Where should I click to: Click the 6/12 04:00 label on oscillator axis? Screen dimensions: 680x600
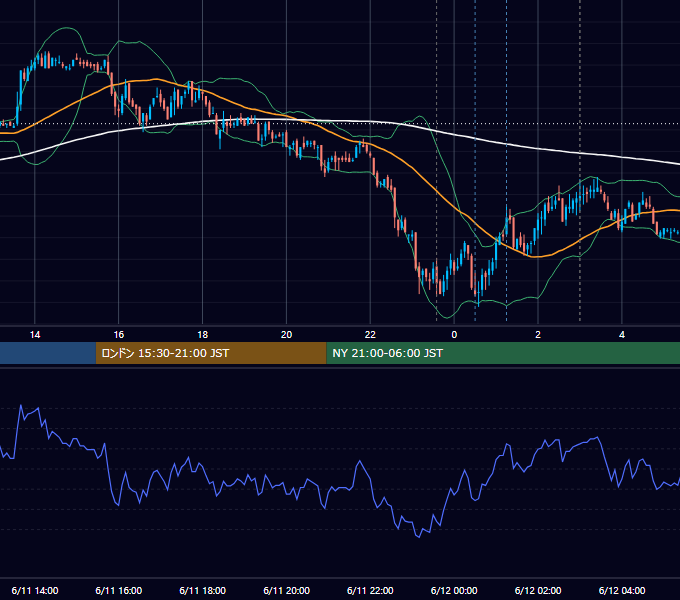point(621,590)
